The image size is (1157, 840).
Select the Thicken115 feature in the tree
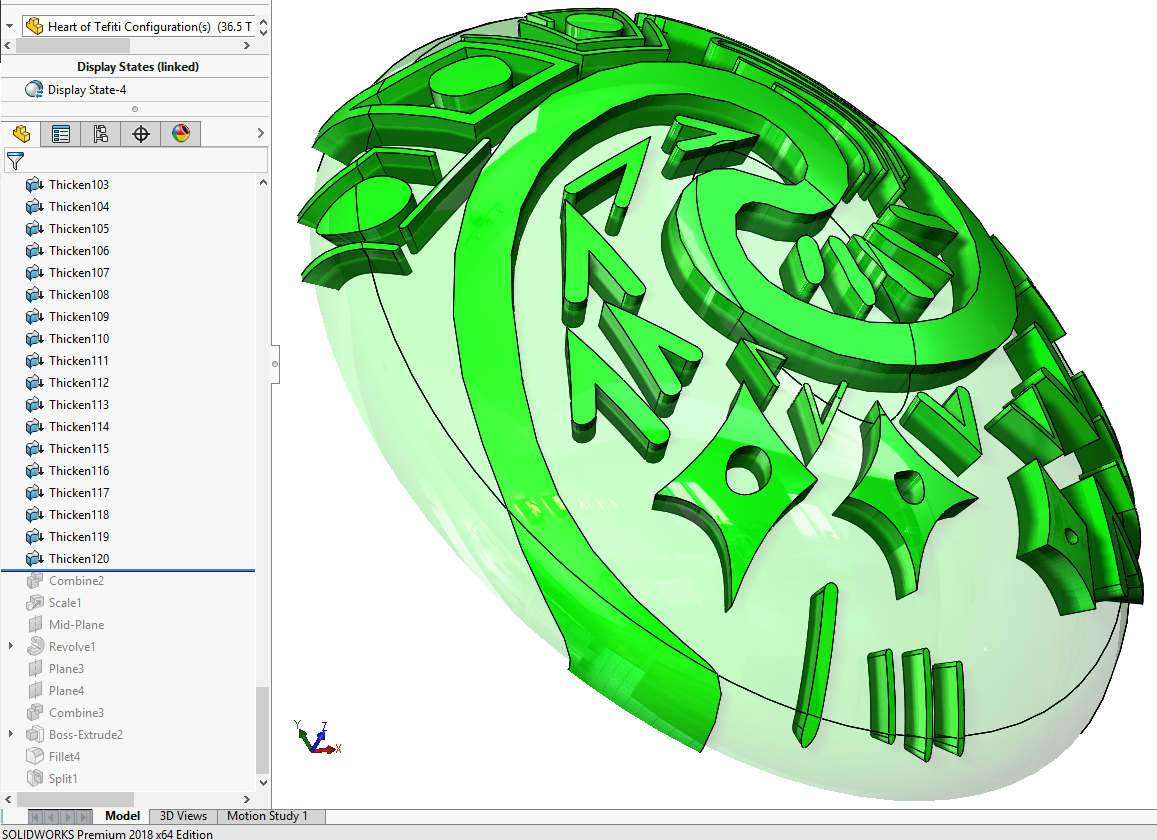pyautogui.click(x=79, y=449)
